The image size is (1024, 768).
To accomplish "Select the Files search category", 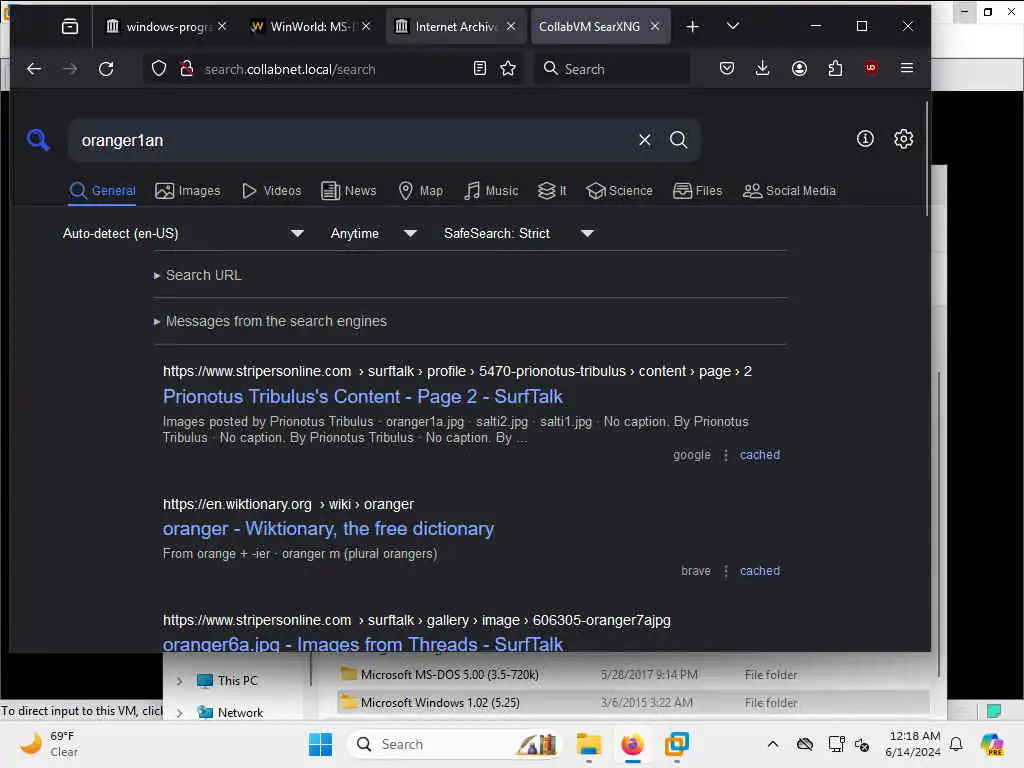I will point(697,191).
